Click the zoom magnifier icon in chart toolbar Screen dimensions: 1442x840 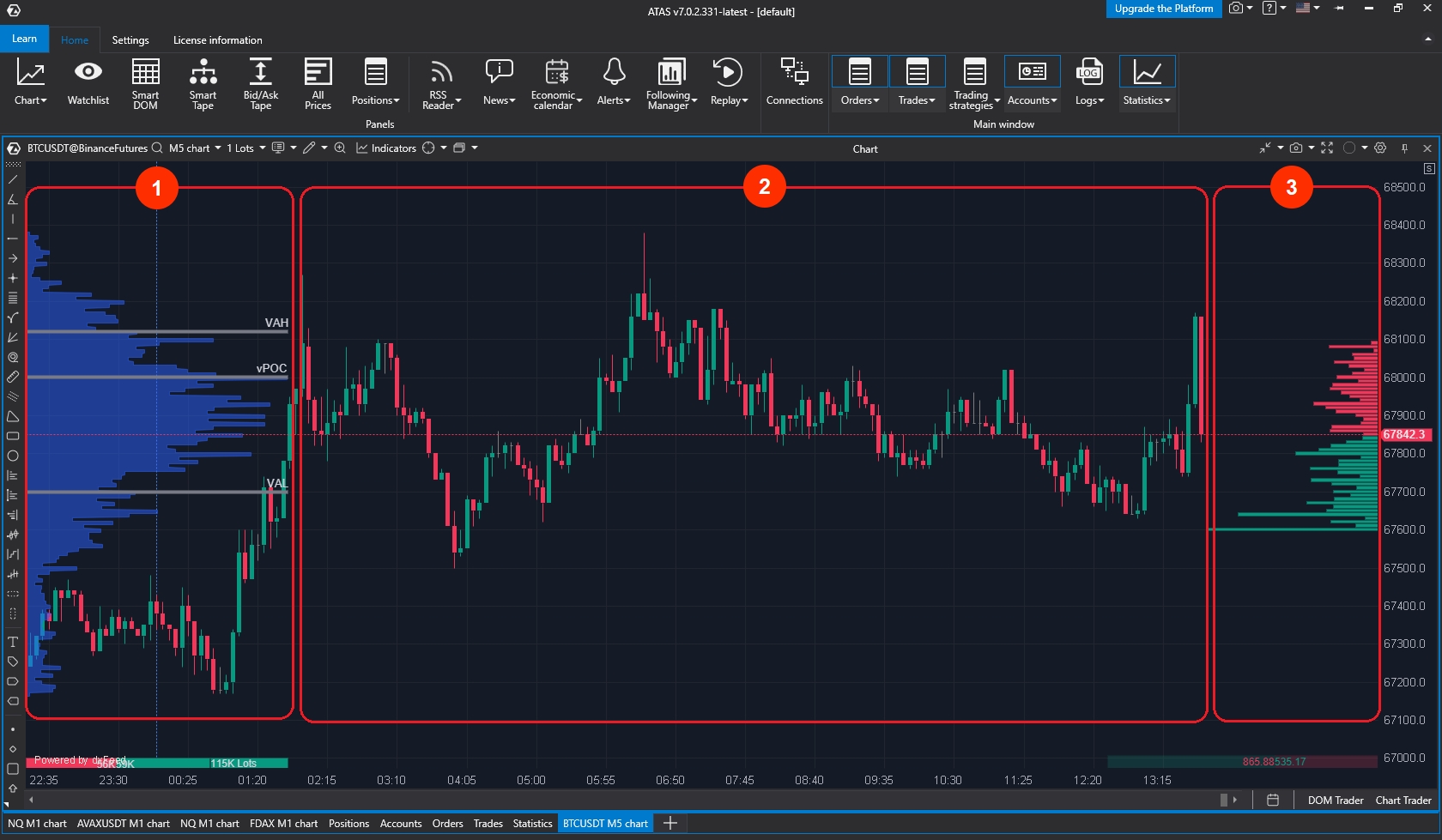point(340,148)
